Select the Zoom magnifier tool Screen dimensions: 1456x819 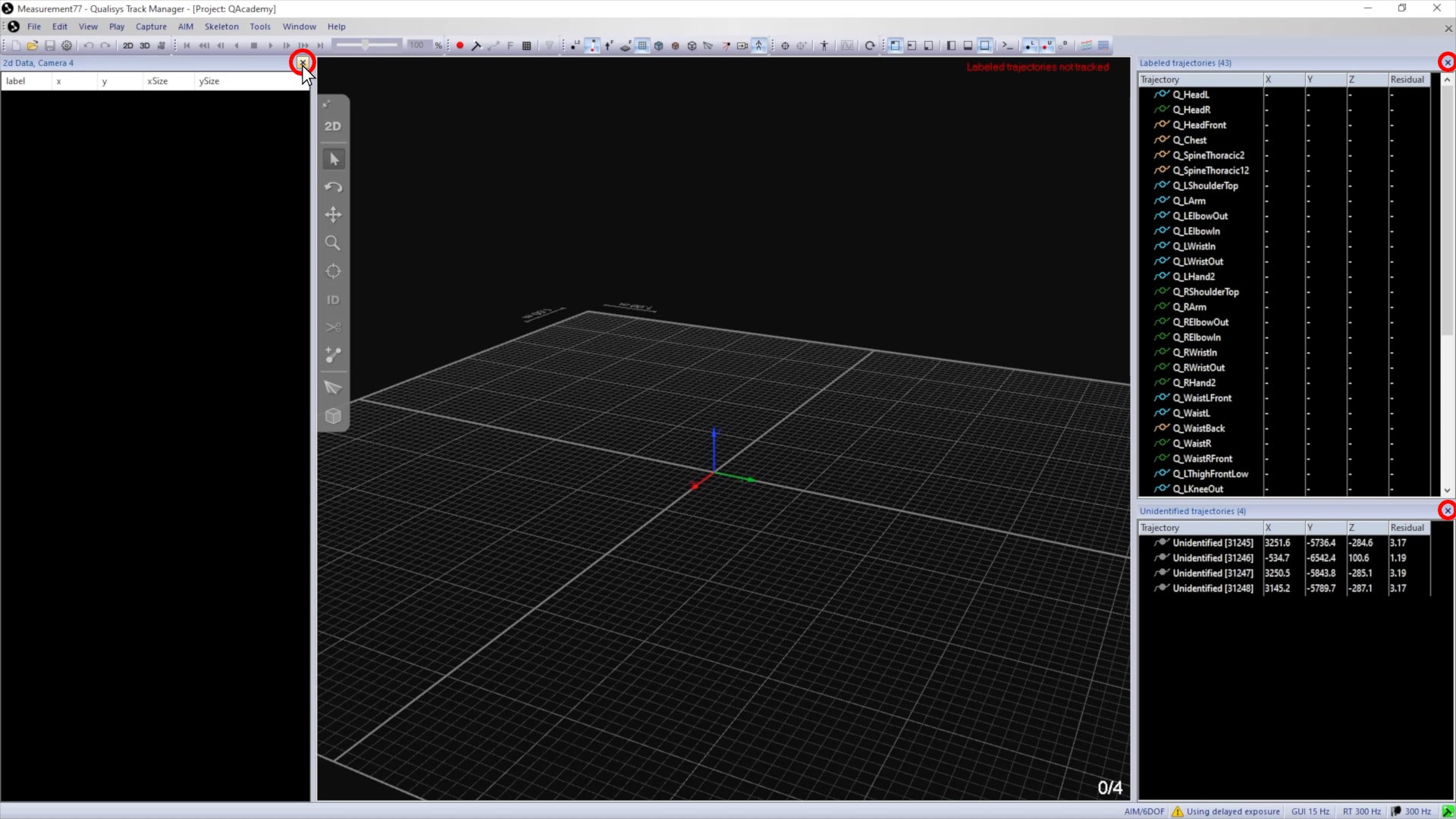point(333,243)
